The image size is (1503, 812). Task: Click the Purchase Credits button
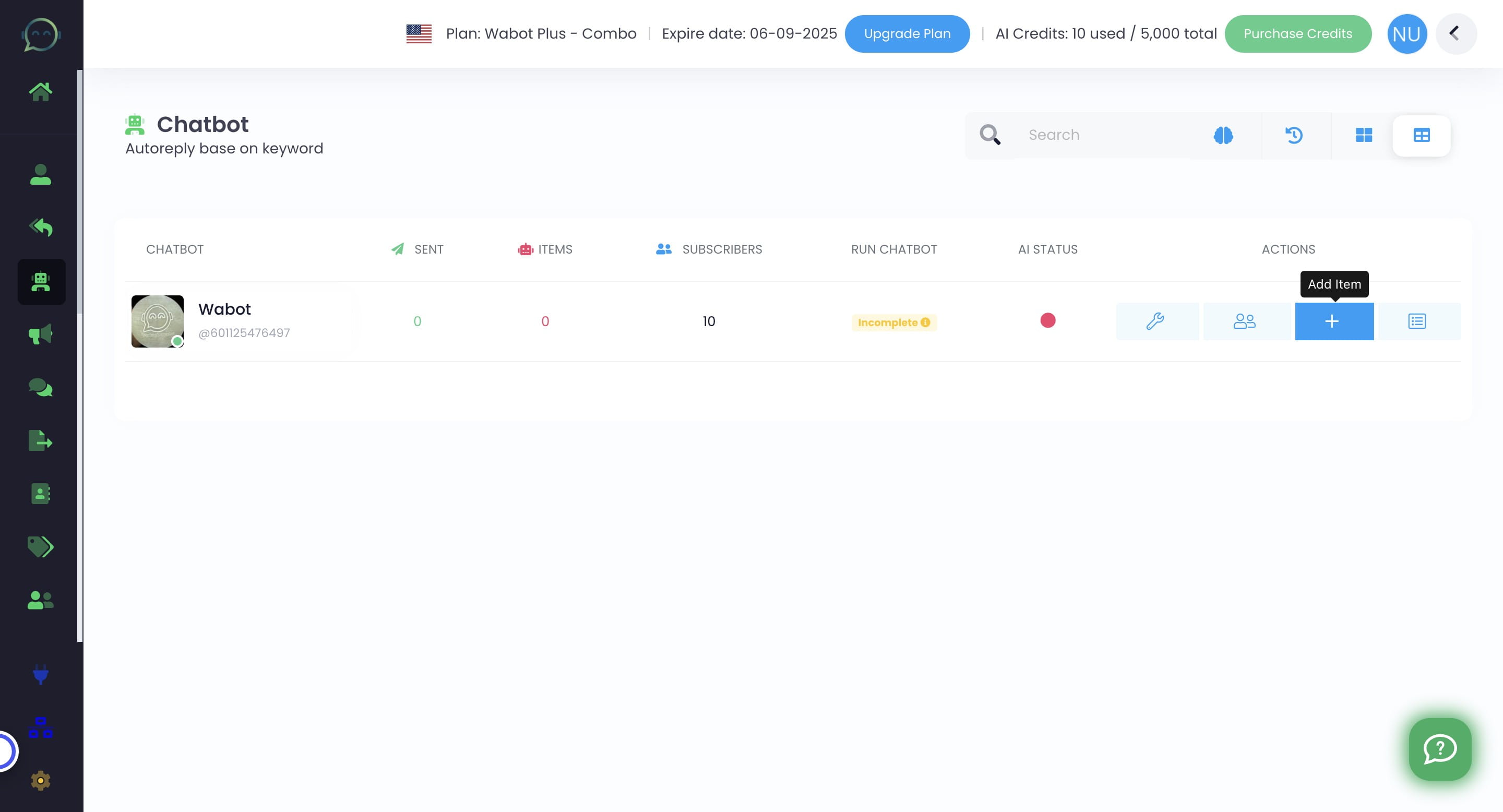[x=1297, y=34]
